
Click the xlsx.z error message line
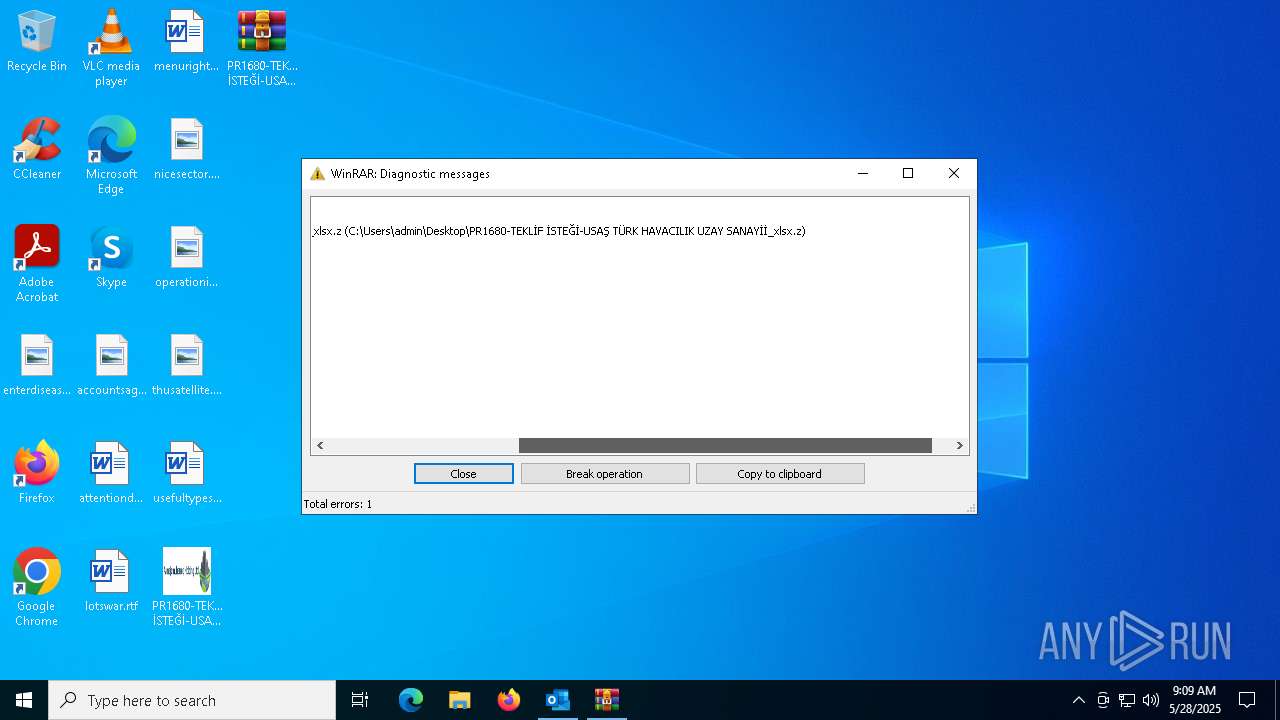coord(559,231)
